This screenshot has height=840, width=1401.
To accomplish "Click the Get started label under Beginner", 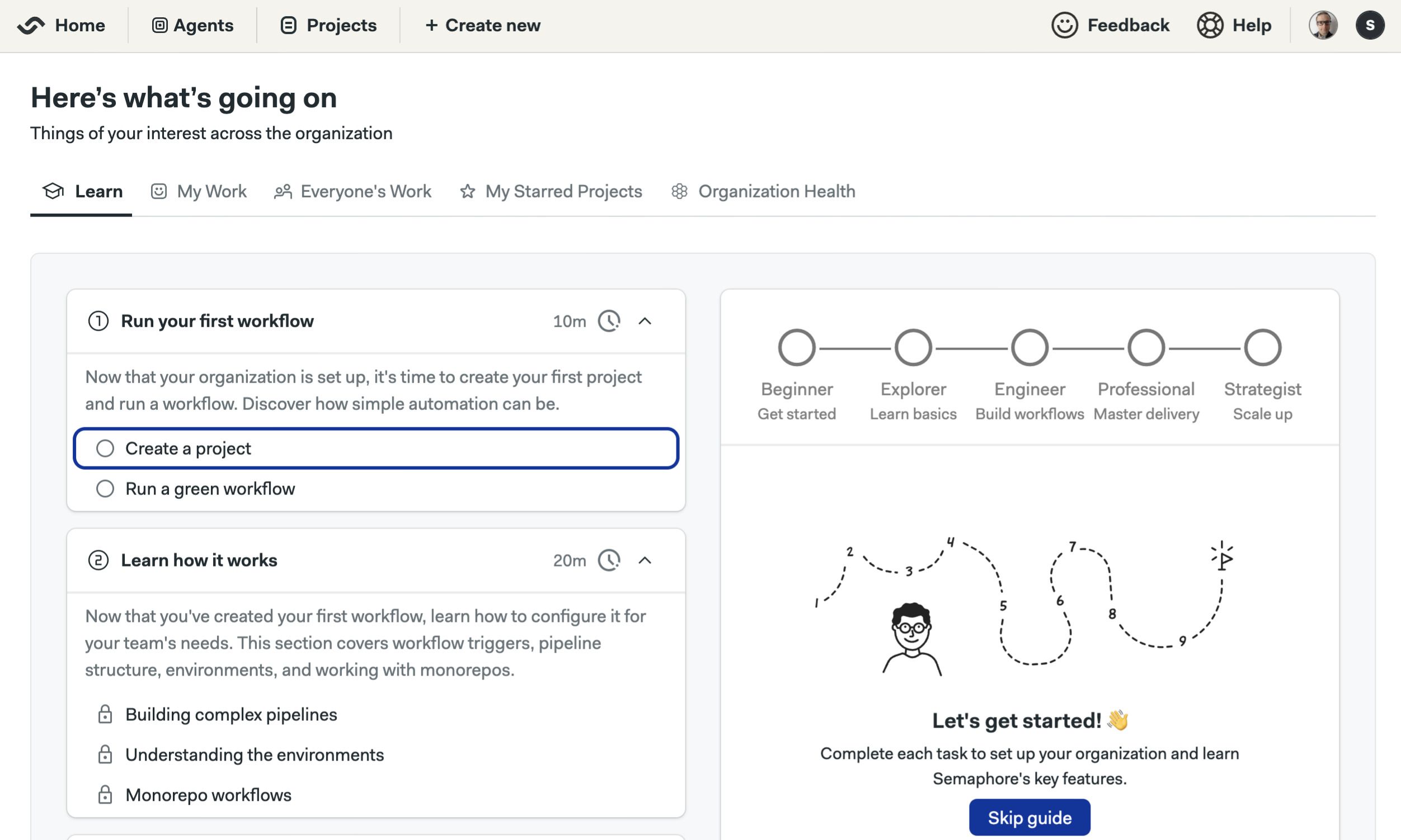I will tap(797, 414).
